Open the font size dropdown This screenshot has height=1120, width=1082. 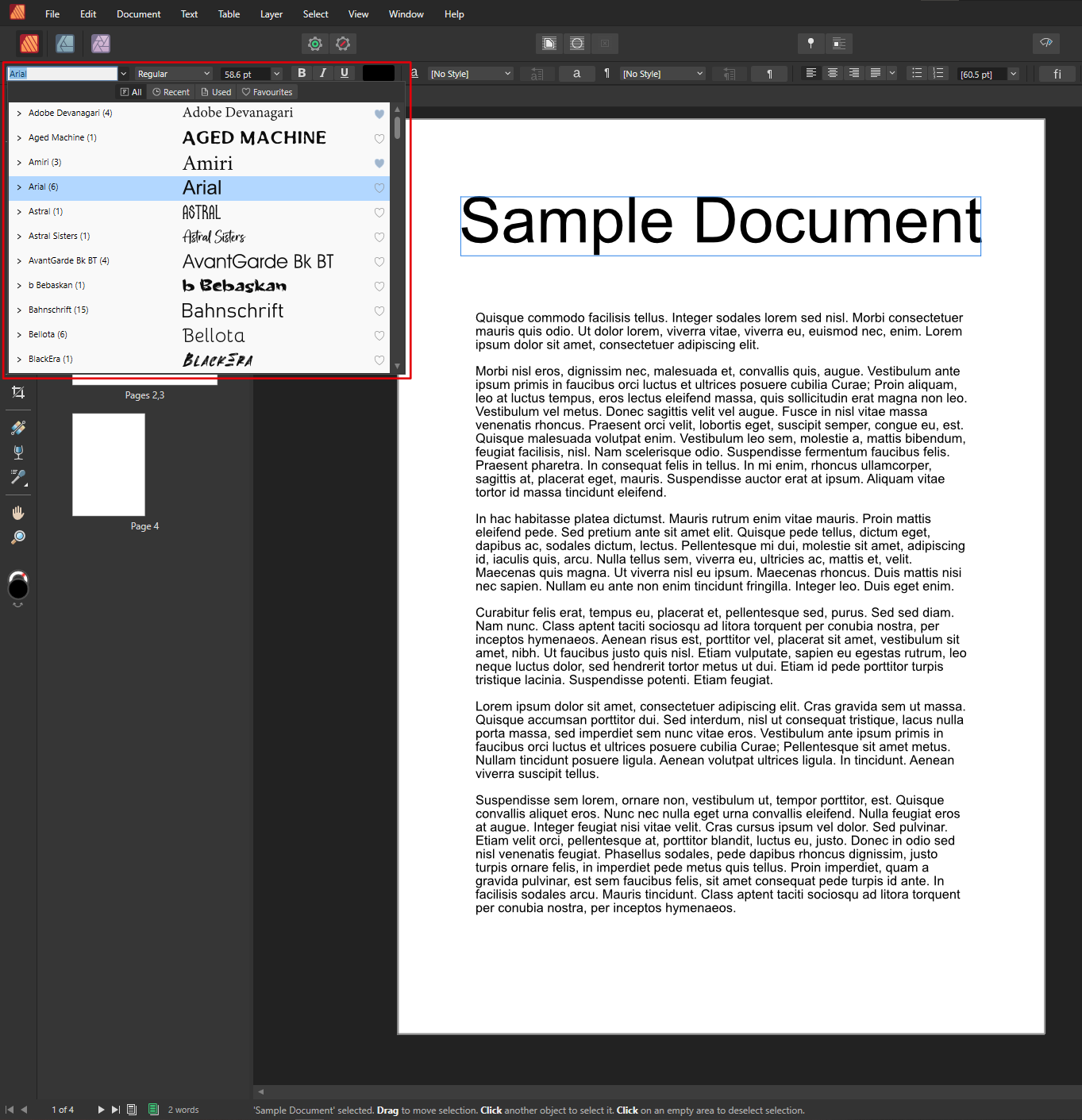[276, 74]
